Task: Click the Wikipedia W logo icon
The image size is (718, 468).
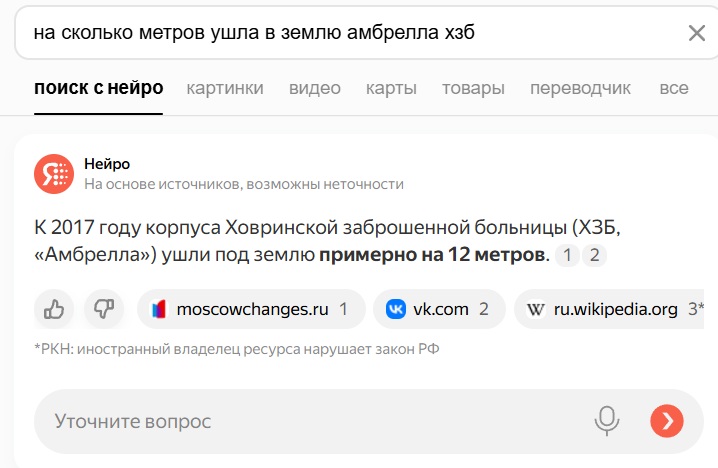Action: [535, 310]
